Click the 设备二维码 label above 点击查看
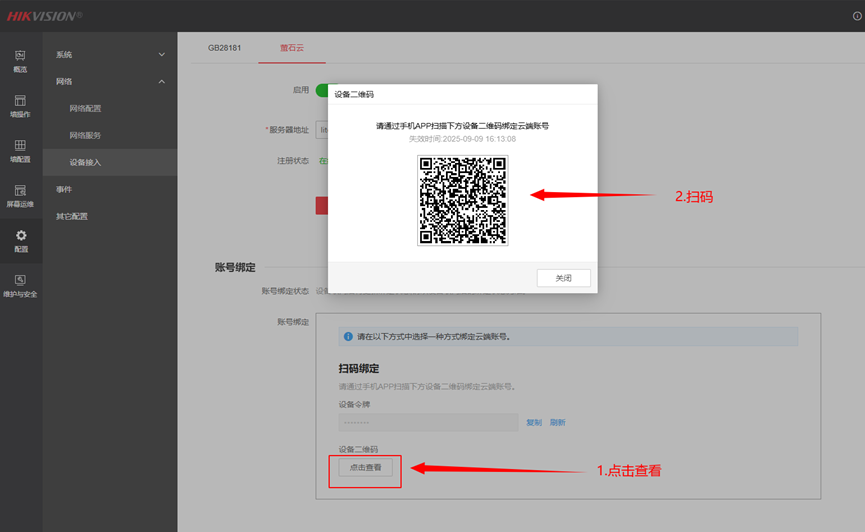Screen dimensions: 865x532 [x=358, y=449]
